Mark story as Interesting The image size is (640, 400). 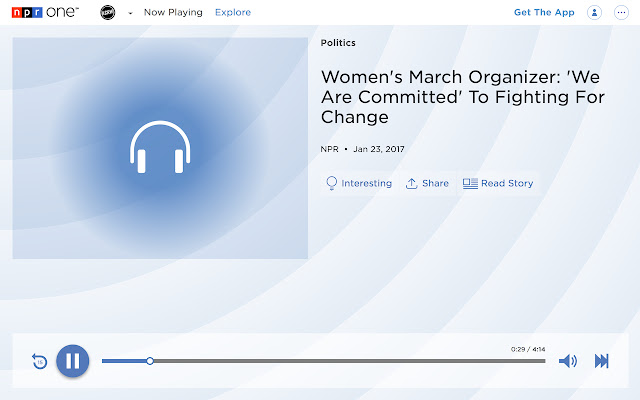(358, 183)
